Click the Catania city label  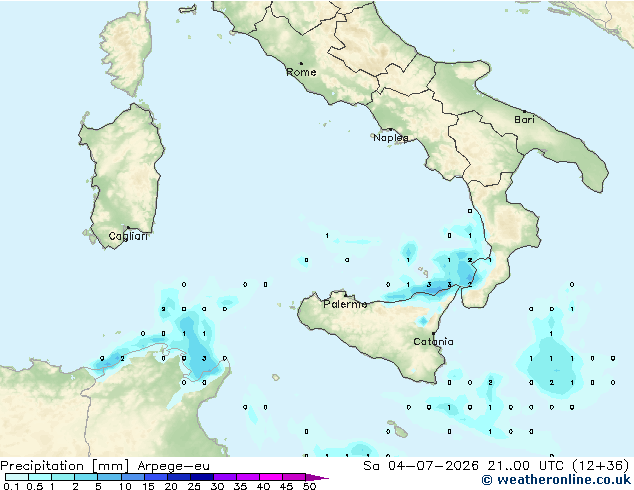point(433,342)
